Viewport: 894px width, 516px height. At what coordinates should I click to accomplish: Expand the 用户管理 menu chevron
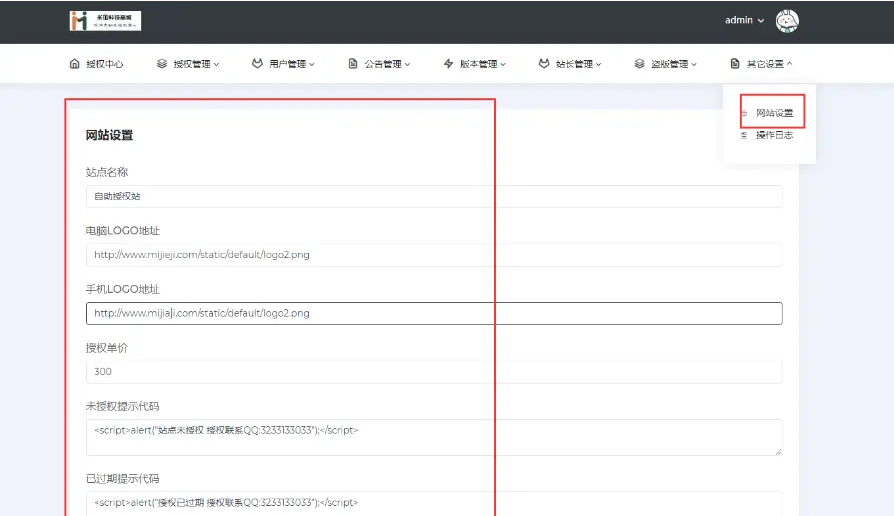(x=311, y=64)
